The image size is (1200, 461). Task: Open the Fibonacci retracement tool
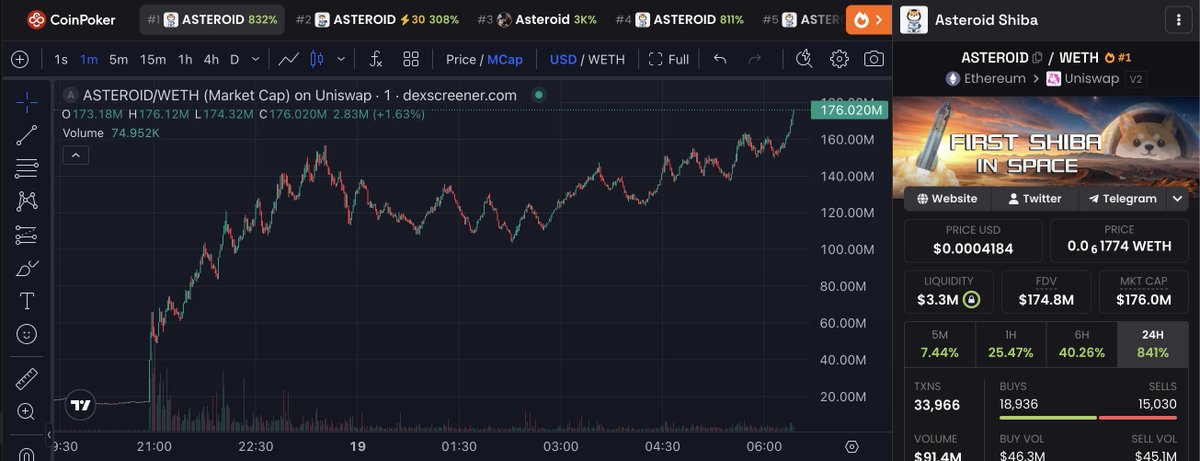(27, 168)
